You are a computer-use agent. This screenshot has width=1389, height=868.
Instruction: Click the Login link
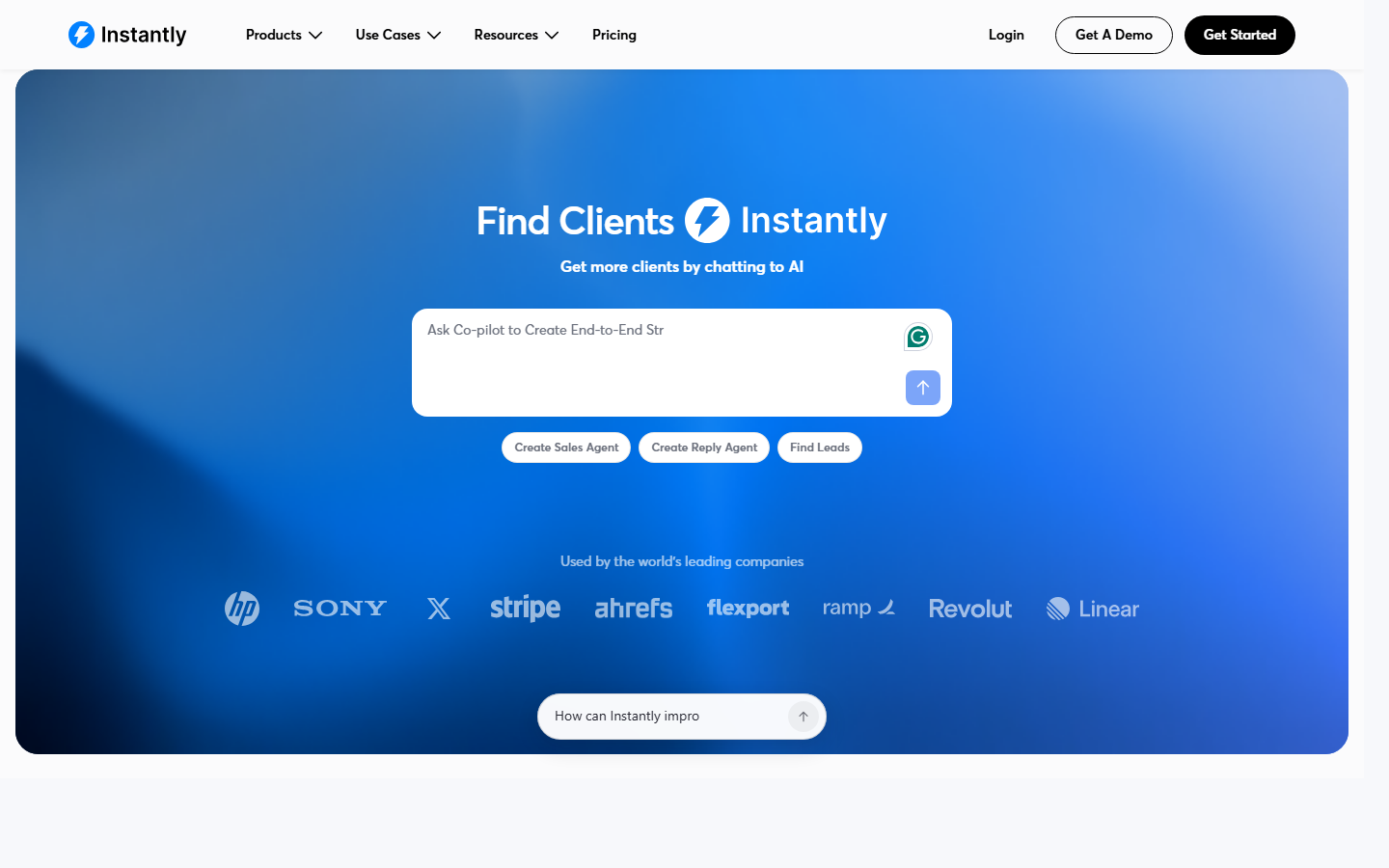point(1006,35)
